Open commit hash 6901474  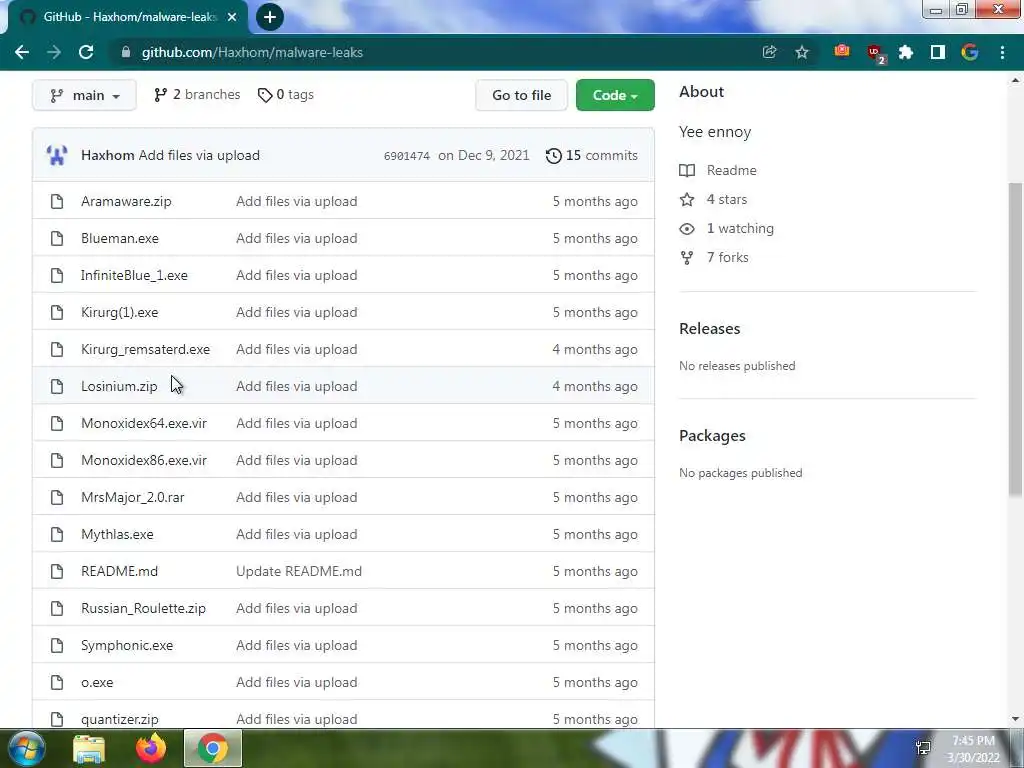pos(407,156)
